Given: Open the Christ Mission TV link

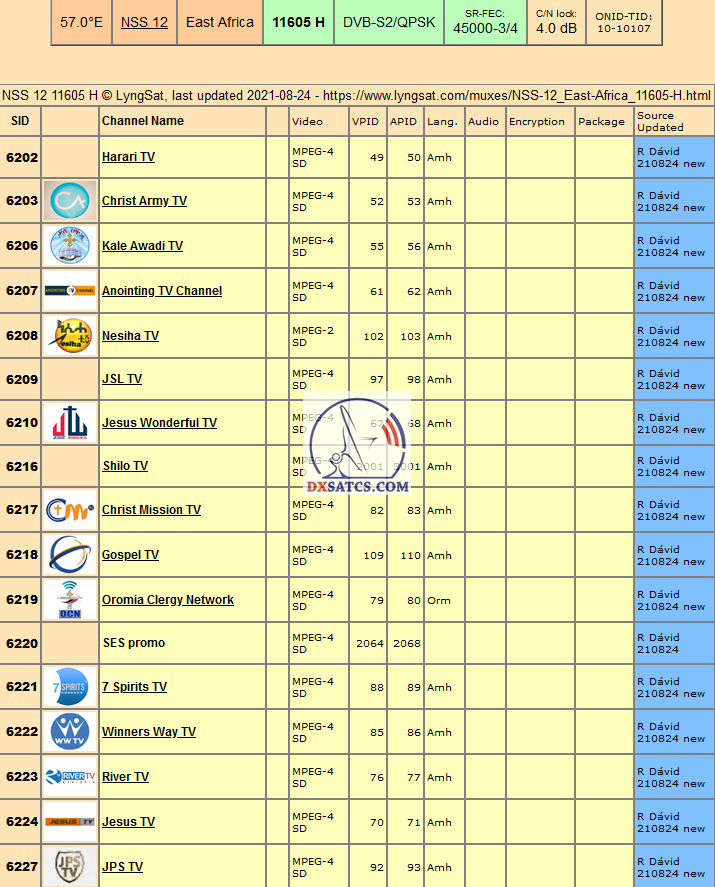Looking at the screenshot, I should [x=151, y=510].
